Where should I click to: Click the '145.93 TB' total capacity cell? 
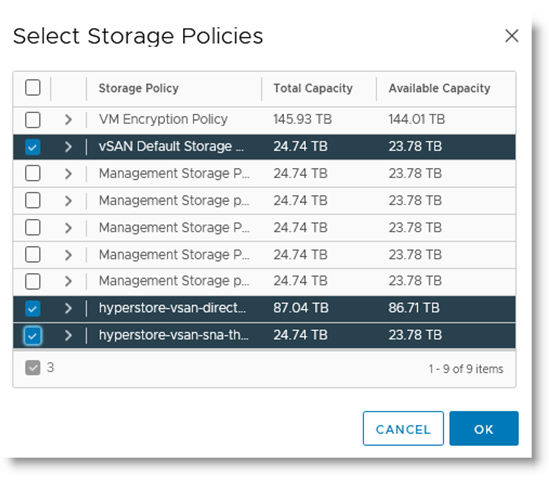[303, 119]
